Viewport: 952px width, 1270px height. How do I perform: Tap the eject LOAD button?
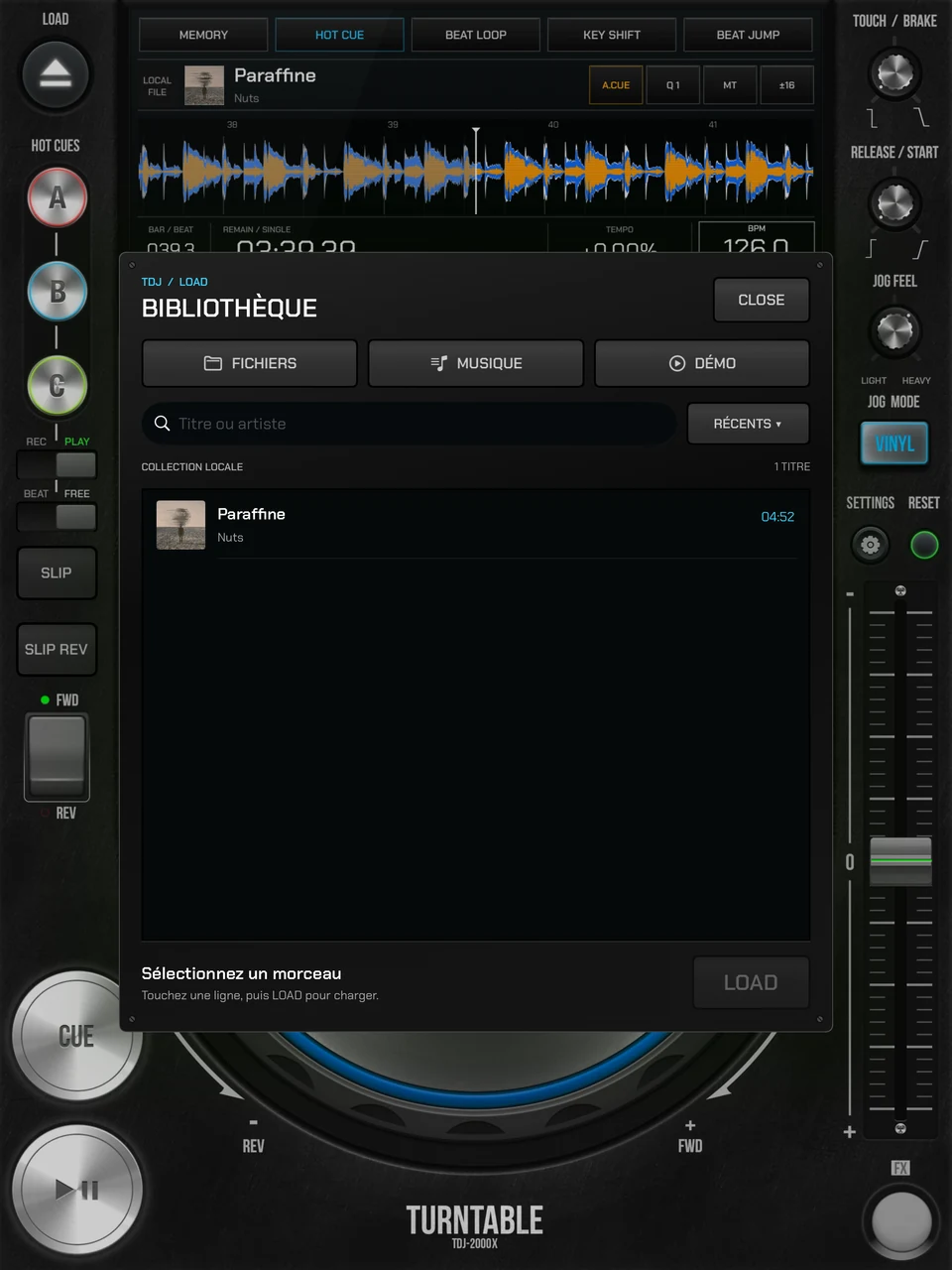point(56,74)
